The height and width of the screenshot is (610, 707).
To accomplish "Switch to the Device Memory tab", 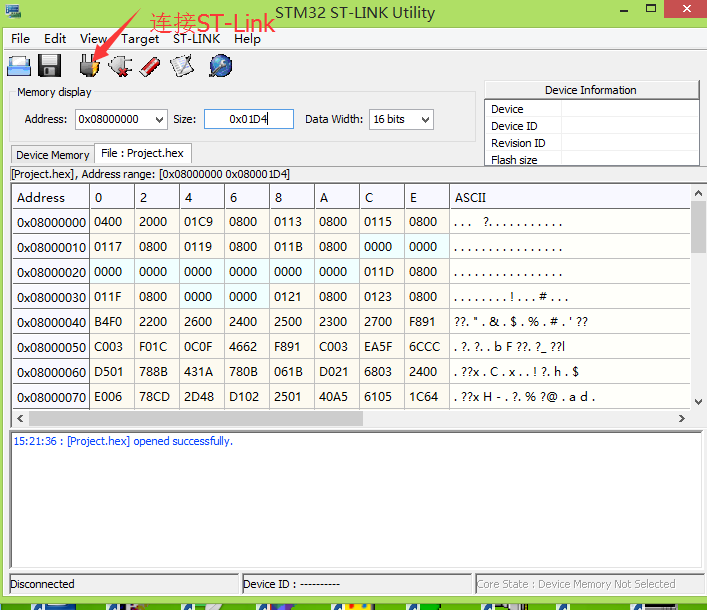I will (52, 155).
